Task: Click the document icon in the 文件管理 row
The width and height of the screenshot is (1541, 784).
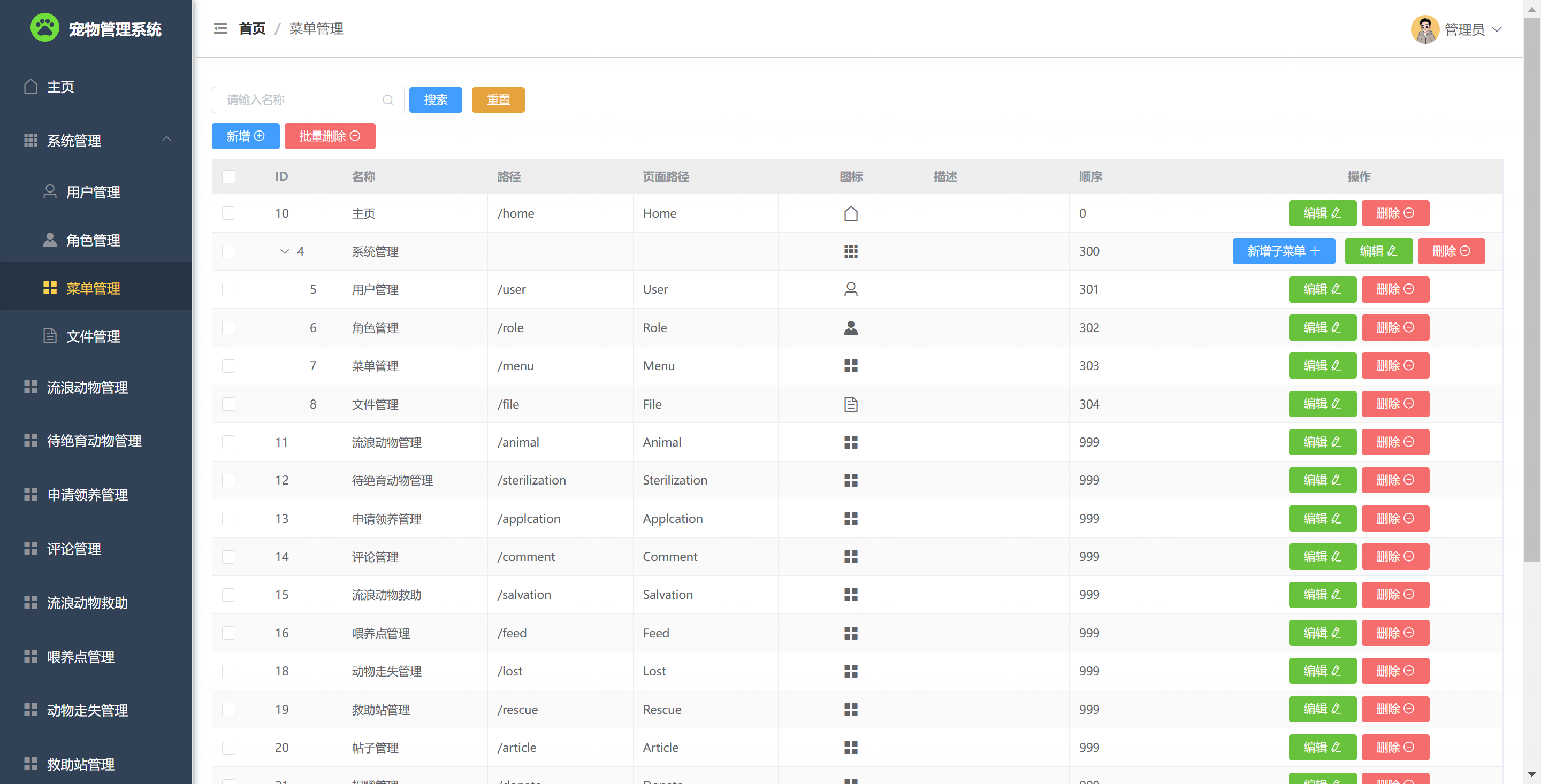Action: [850, 404]
